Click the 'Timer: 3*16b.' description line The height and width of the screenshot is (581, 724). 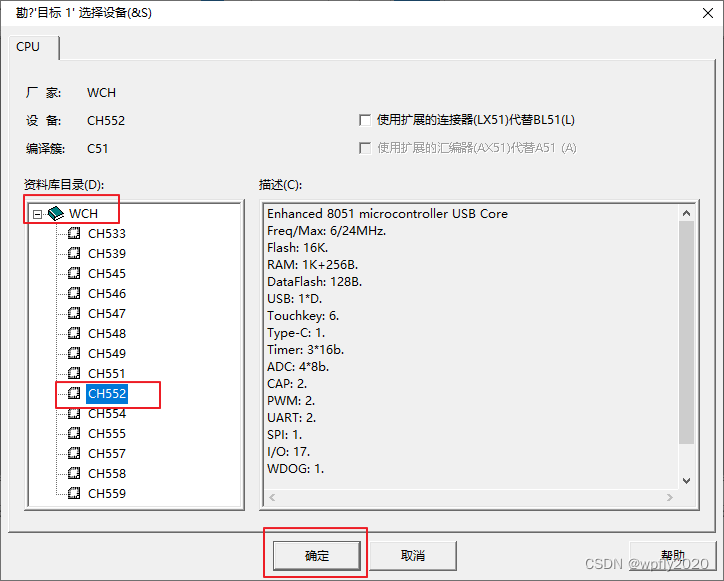pos(305,350)
